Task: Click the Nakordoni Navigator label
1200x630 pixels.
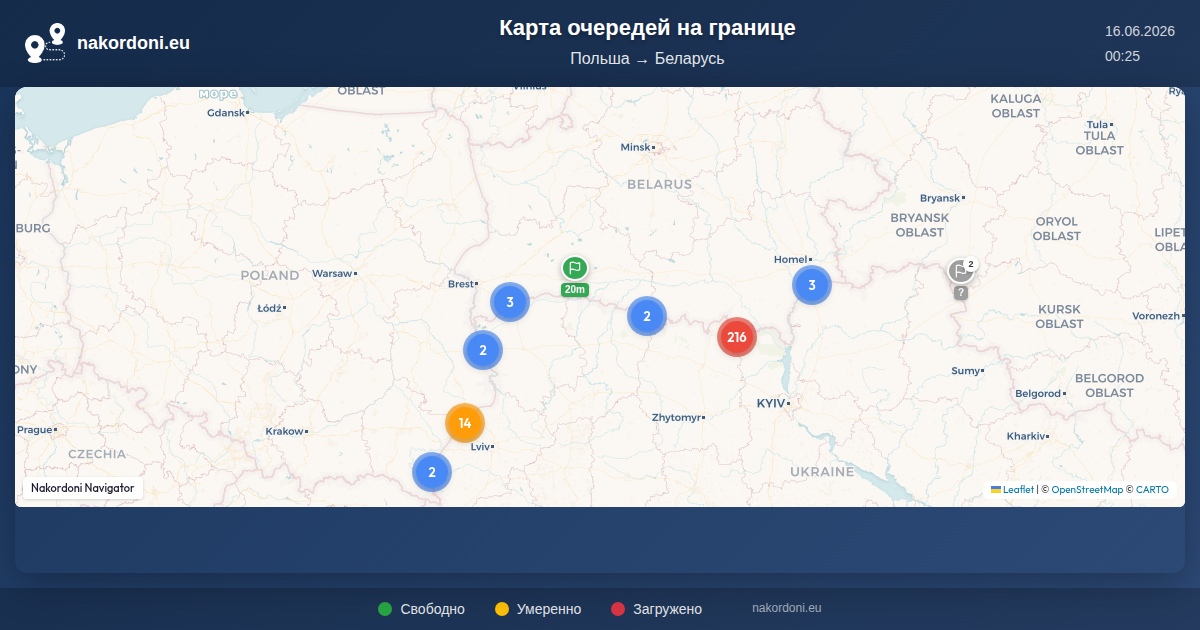Action: pos(83,488)
